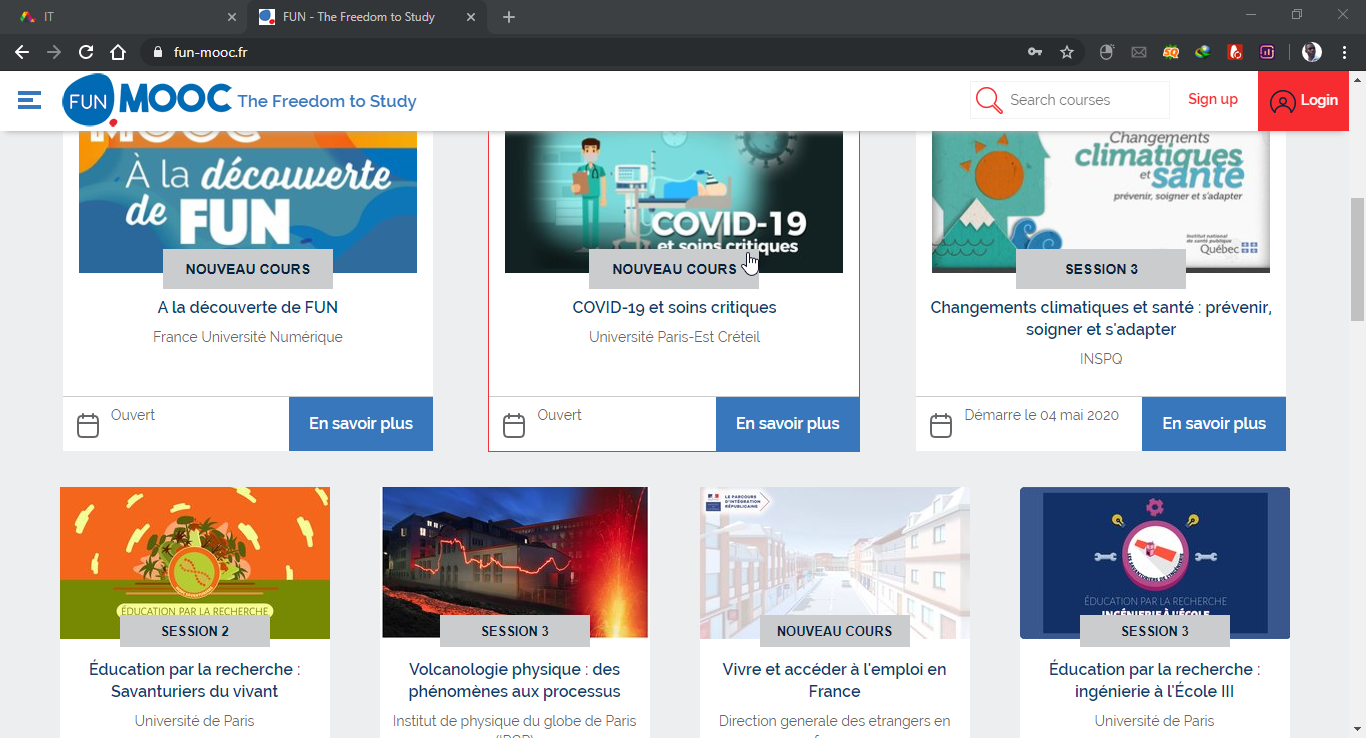Click En savoir plus for Changements climatiques
The height and width of the screenshot is (738, 1366).
1214,424
